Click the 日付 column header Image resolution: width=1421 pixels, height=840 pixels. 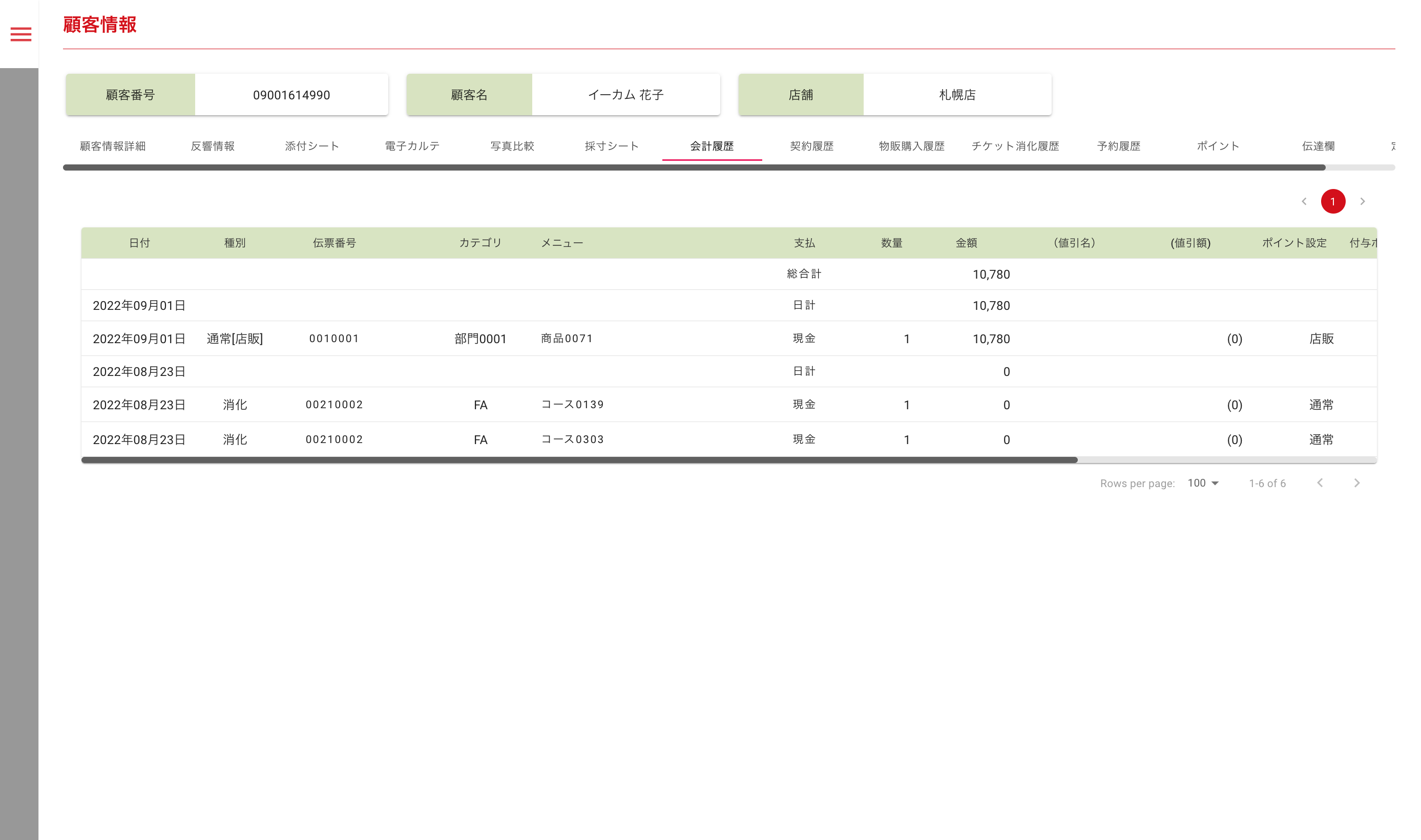tap(139, 243)
